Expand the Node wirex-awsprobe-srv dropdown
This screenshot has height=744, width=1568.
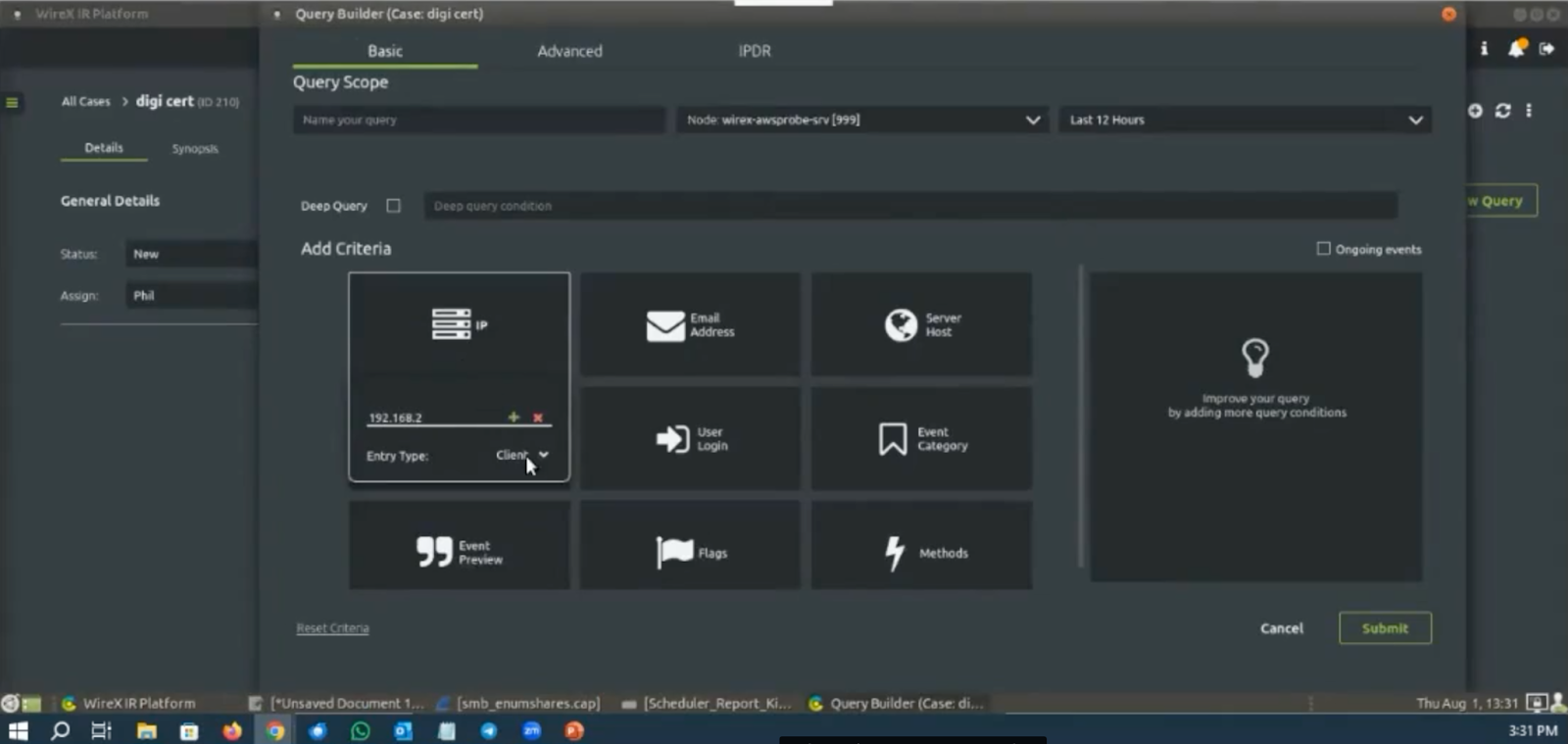tap(862, 120)
